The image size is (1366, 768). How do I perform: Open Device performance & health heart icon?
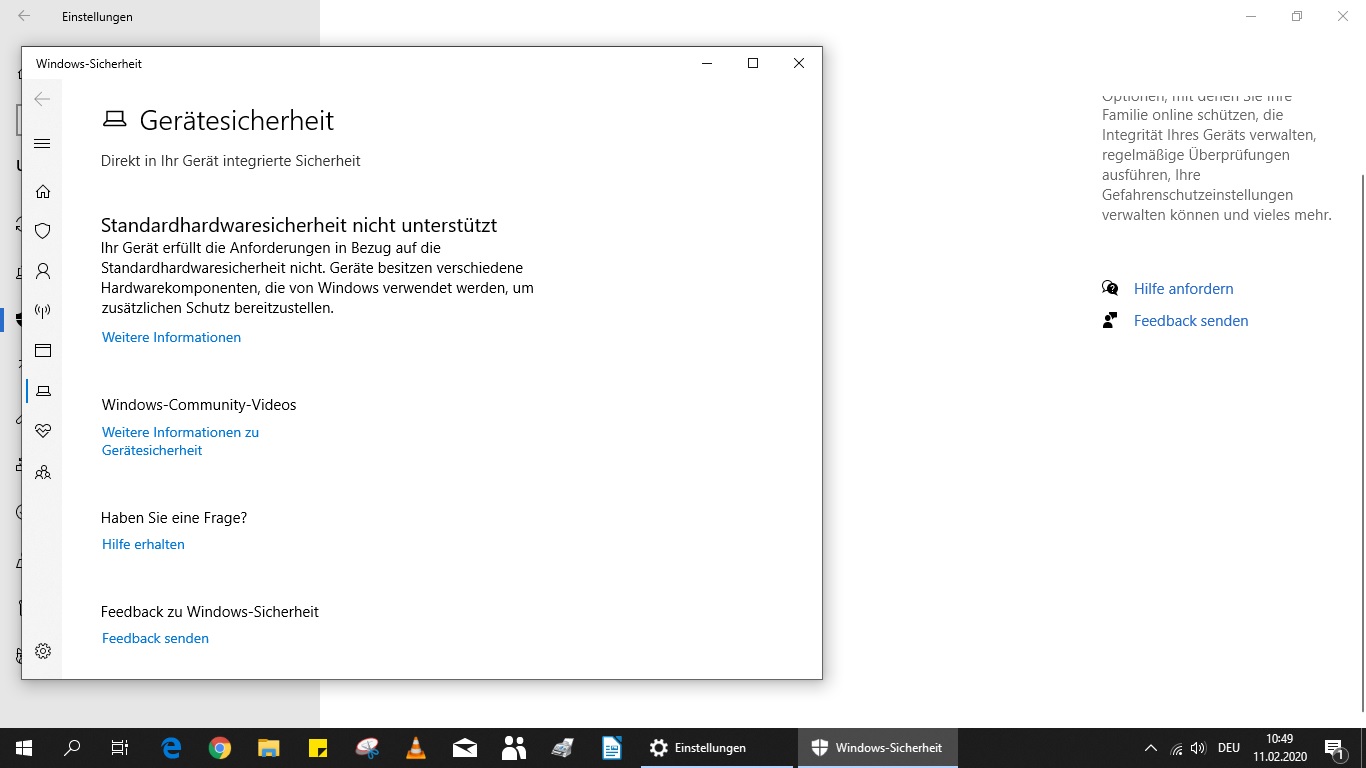(x=42, y=431)
